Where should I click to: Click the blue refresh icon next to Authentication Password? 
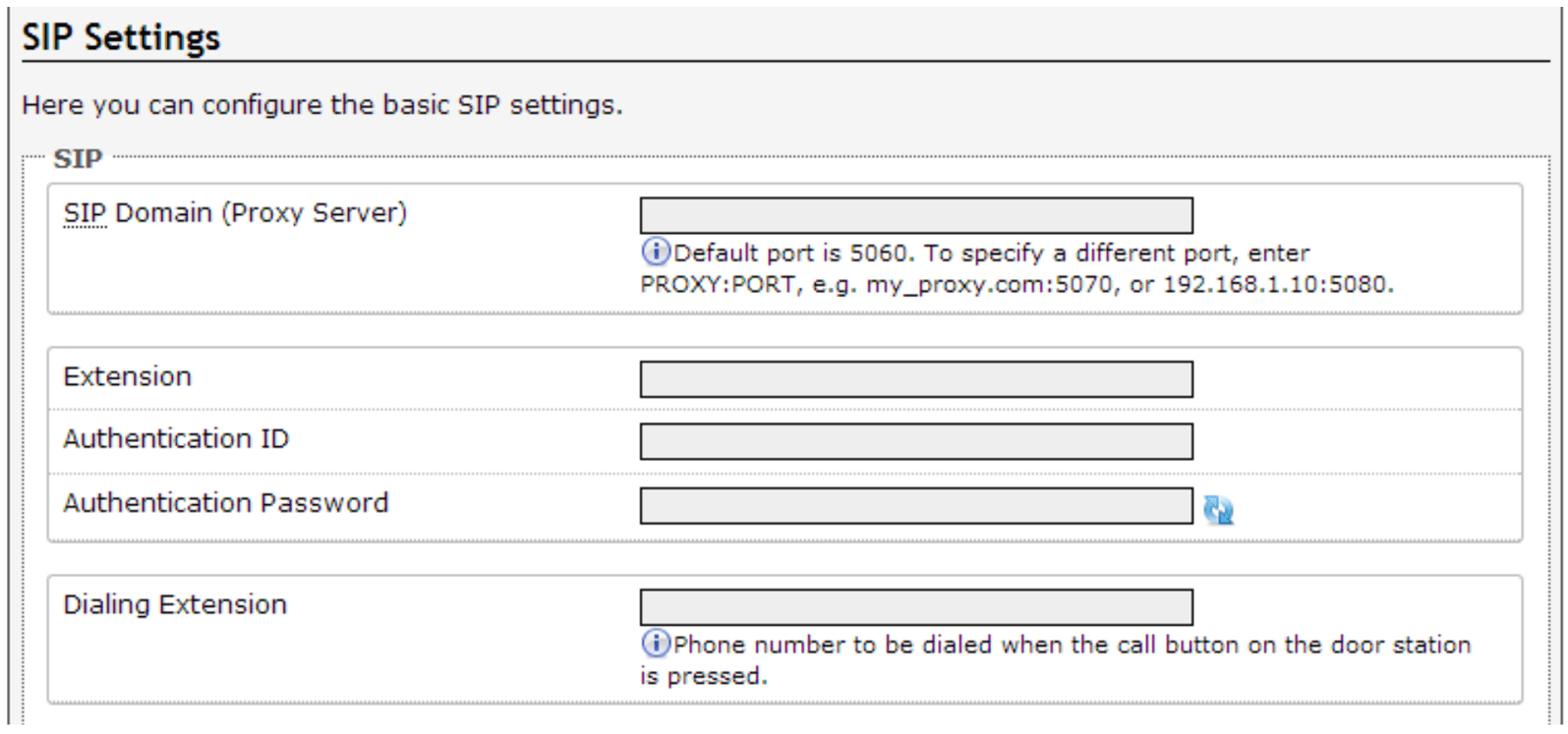pyautogui.click(x=1218, y=509)
